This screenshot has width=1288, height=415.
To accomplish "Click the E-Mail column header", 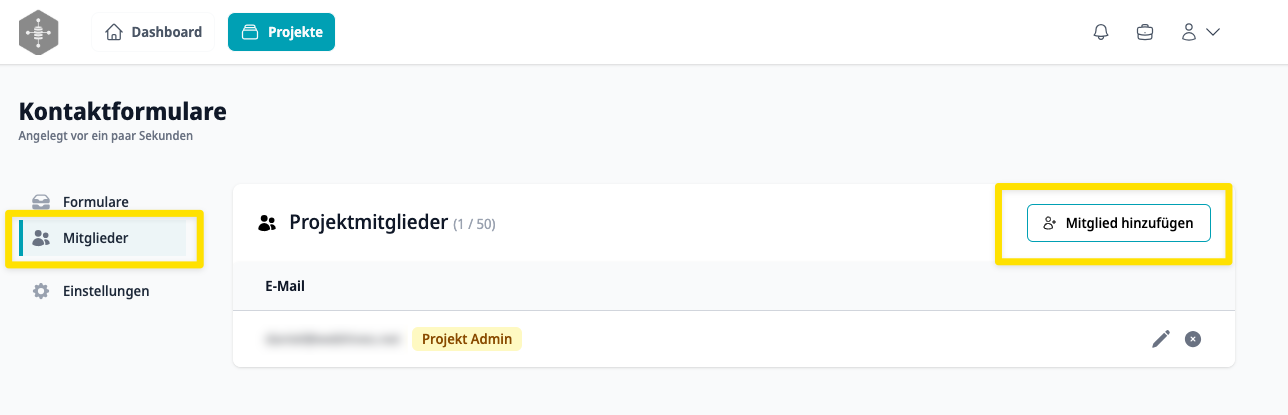I will click(x=285, y=286).
